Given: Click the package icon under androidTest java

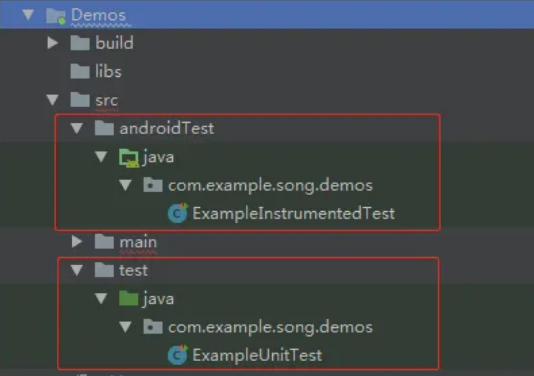Looking at the screenshot, I should (153, 185).
